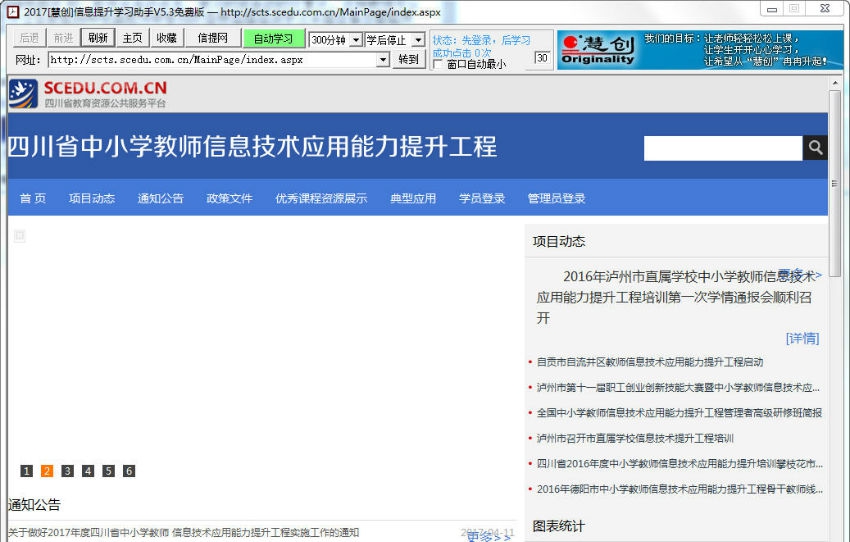The width and height of the screenshot is (850, 542).
Task: Click the search magnifier icon
Action: [816, 148]
